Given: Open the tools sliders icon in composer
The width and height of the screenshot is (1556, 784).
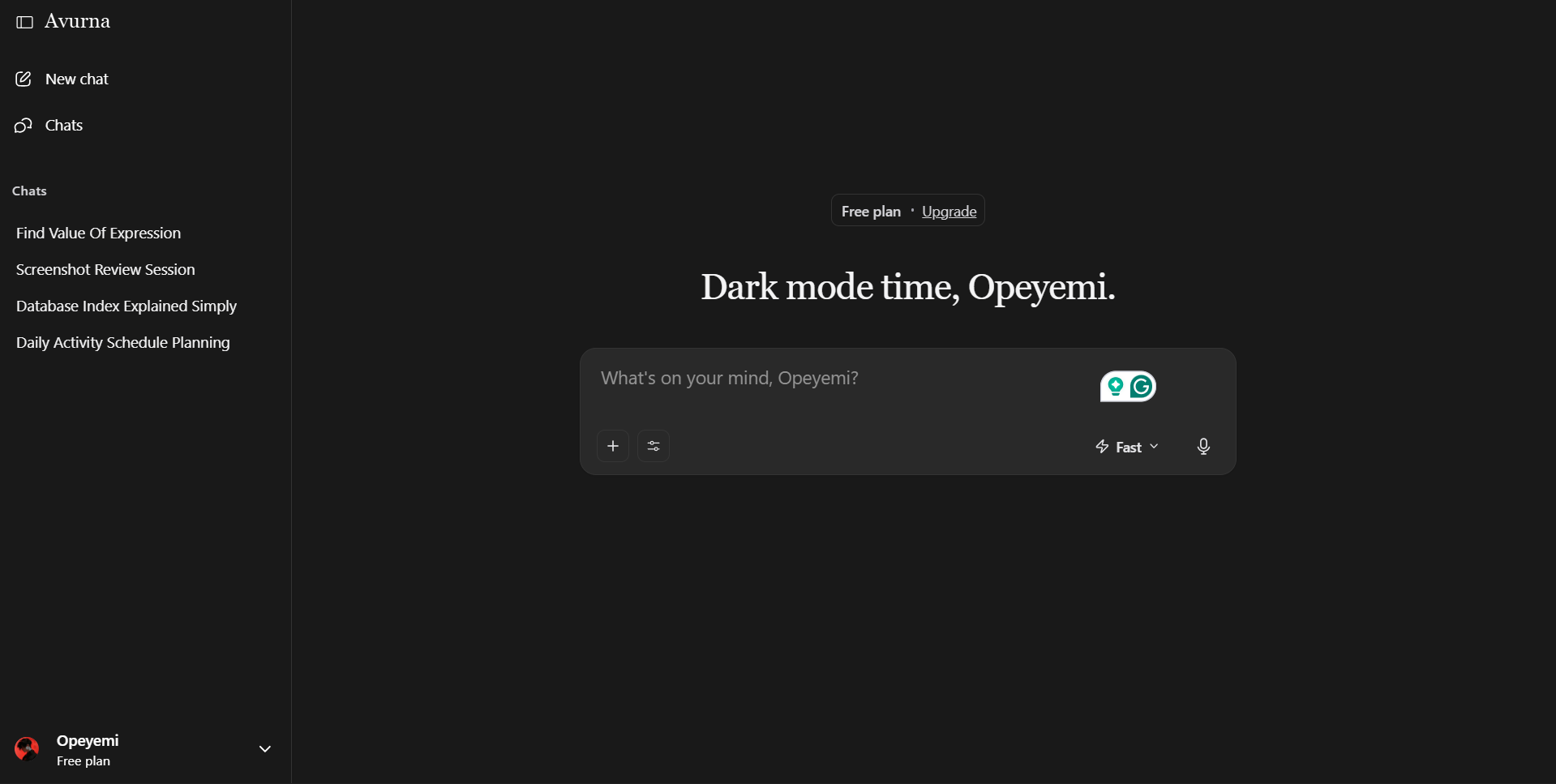Looking at the screenshot, I should click(654, 446).
